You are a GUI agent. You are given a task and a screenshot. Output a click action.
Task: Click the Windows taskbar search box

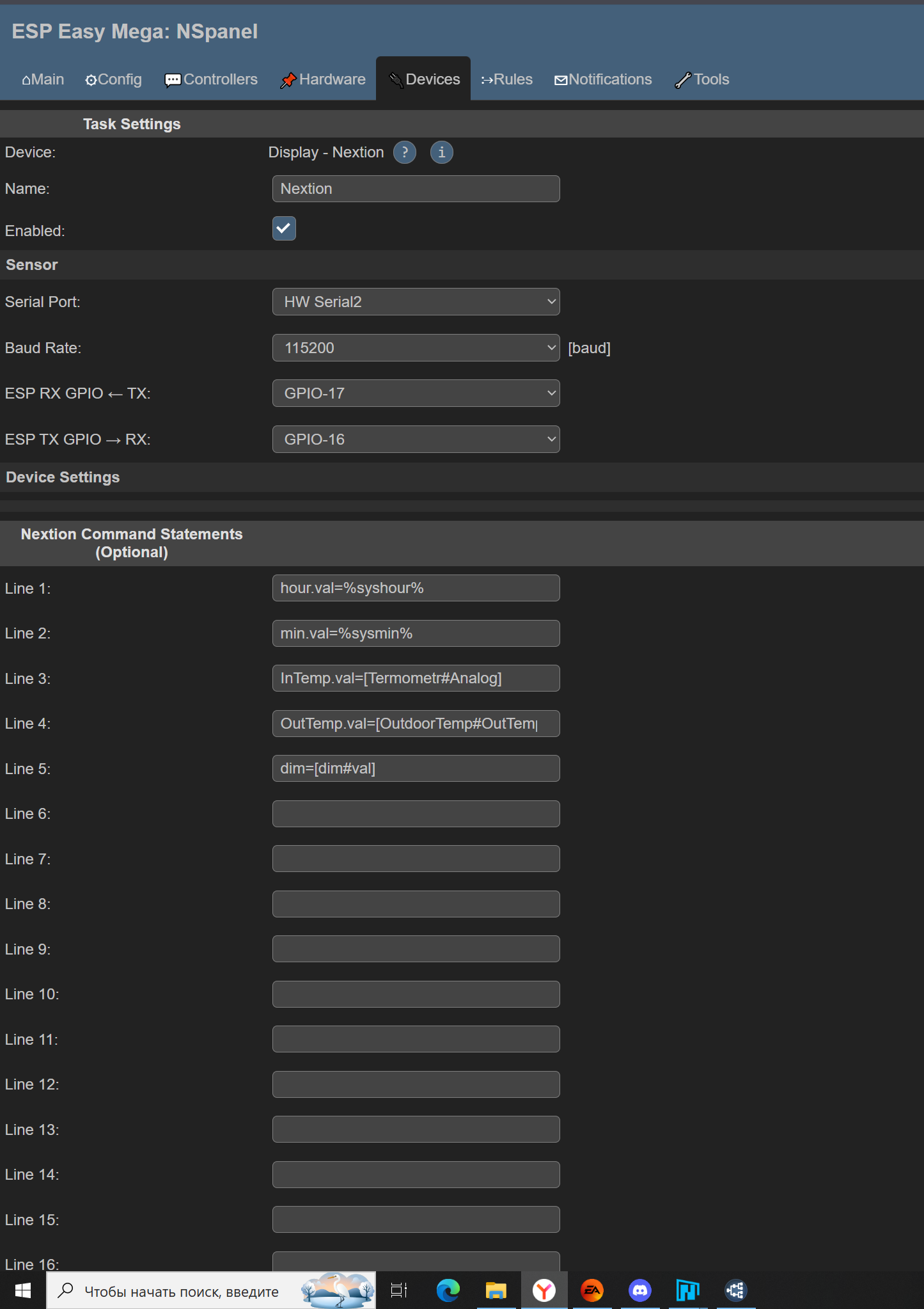pyautogui.click(x=211, y=1290)
